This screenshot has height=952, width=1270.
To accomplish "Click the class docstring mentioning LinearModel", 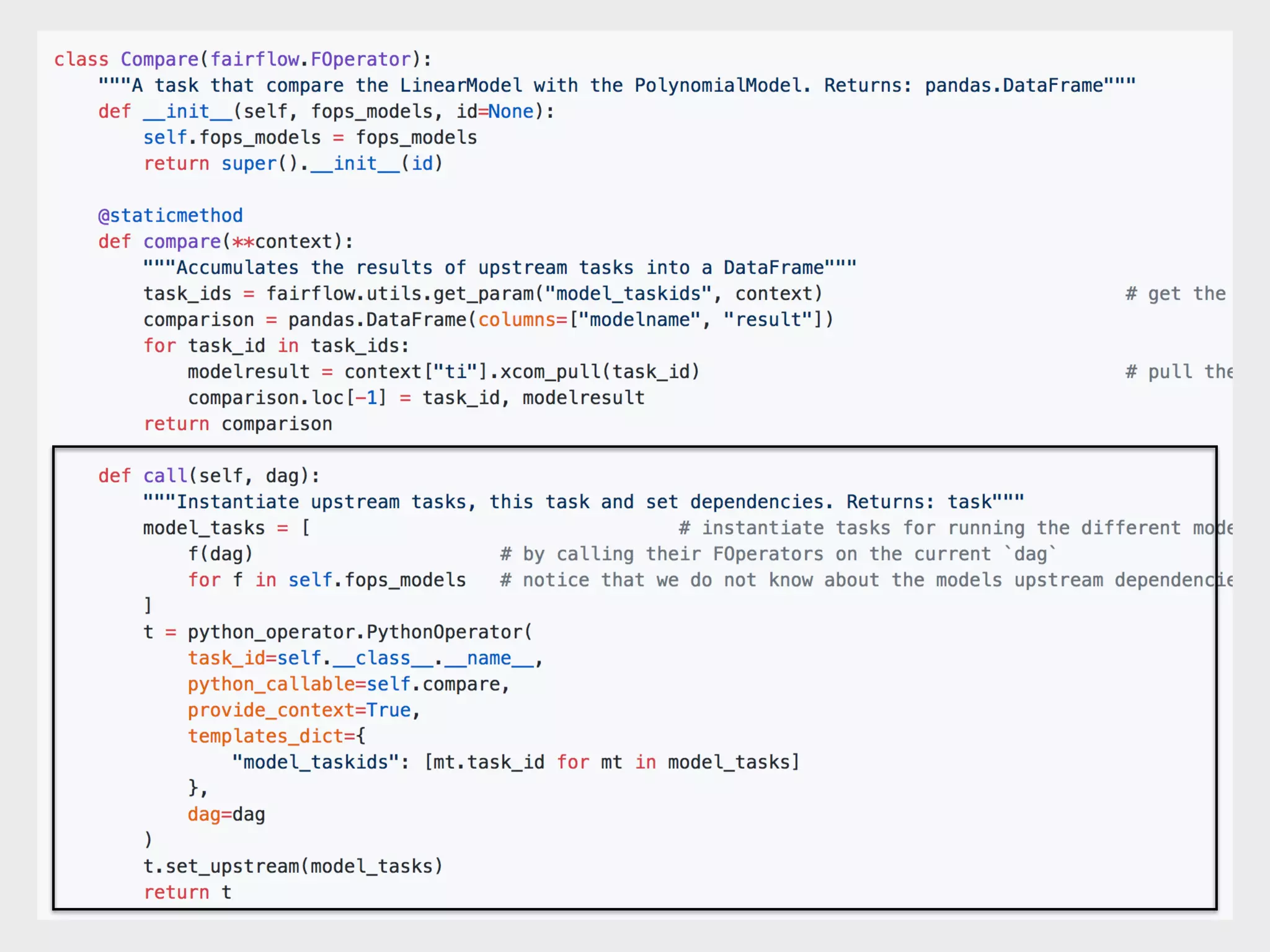I will coord(617,86).
